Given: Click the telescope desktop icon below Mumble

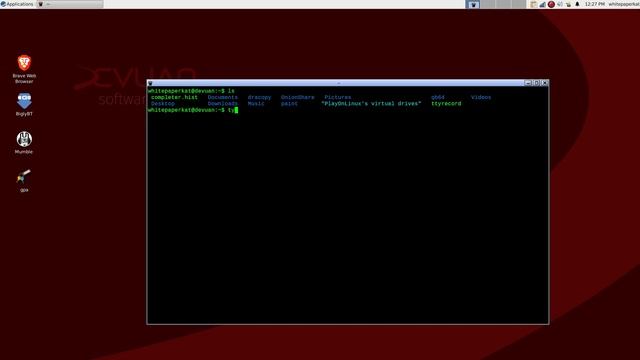Looking at the screenshot, I should [24, 180].
